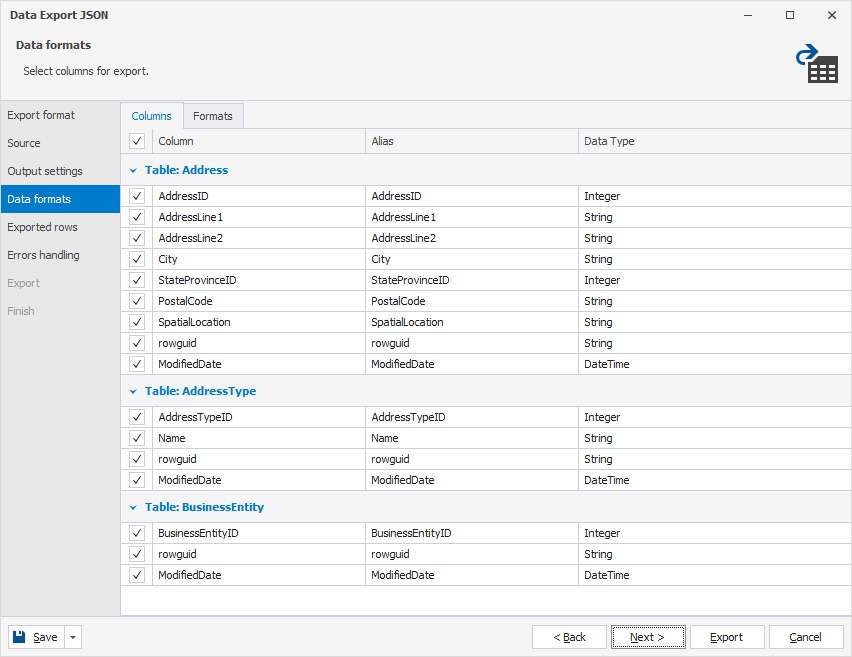Click DateTime type of BusinessEntity ModifiedDate
Screen dimensions: 852x657
click(715, 575)
